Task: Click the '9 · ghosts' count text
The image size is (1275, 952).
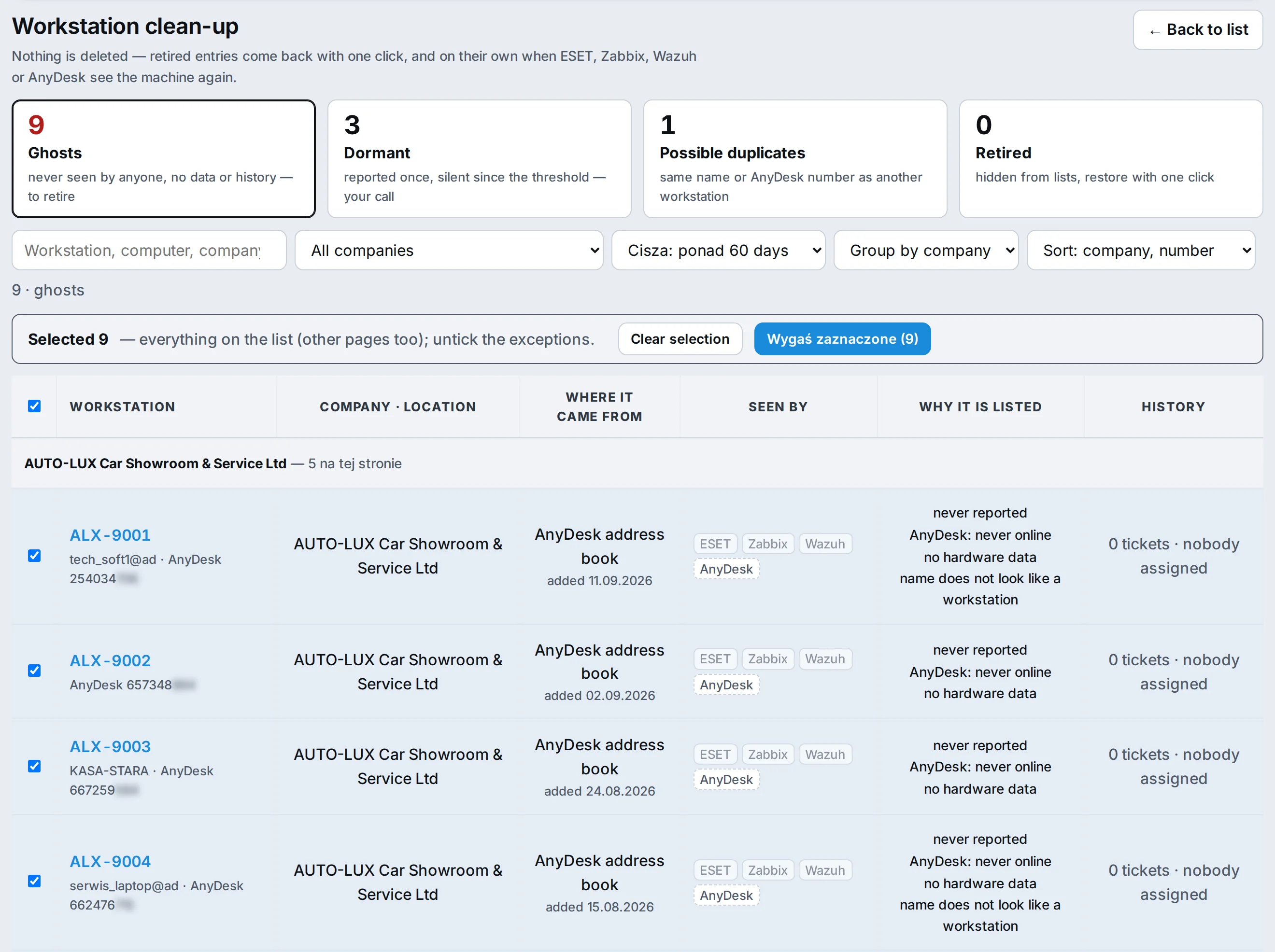Action: [x=48, y=290]
